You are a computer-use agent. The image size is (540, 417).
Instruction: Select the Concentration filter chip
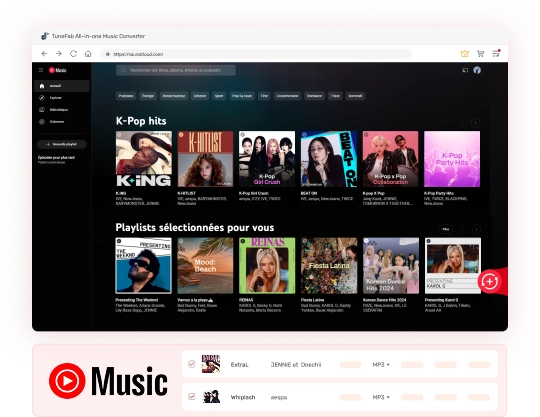(288, 96)
